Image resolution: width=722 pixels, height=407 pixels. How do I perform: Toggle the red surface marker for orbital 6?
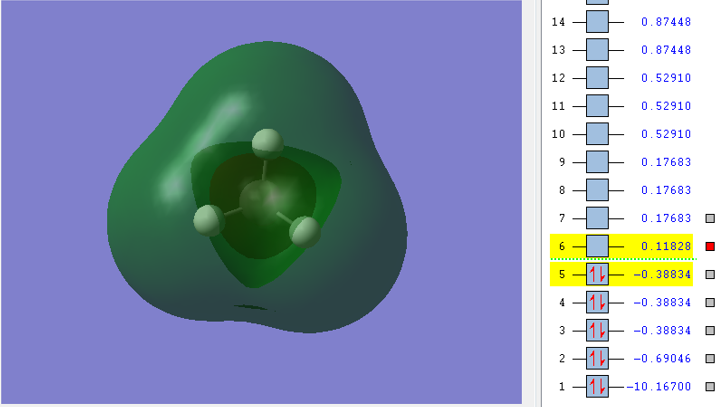pyautogui.click(x=710, y=247)
